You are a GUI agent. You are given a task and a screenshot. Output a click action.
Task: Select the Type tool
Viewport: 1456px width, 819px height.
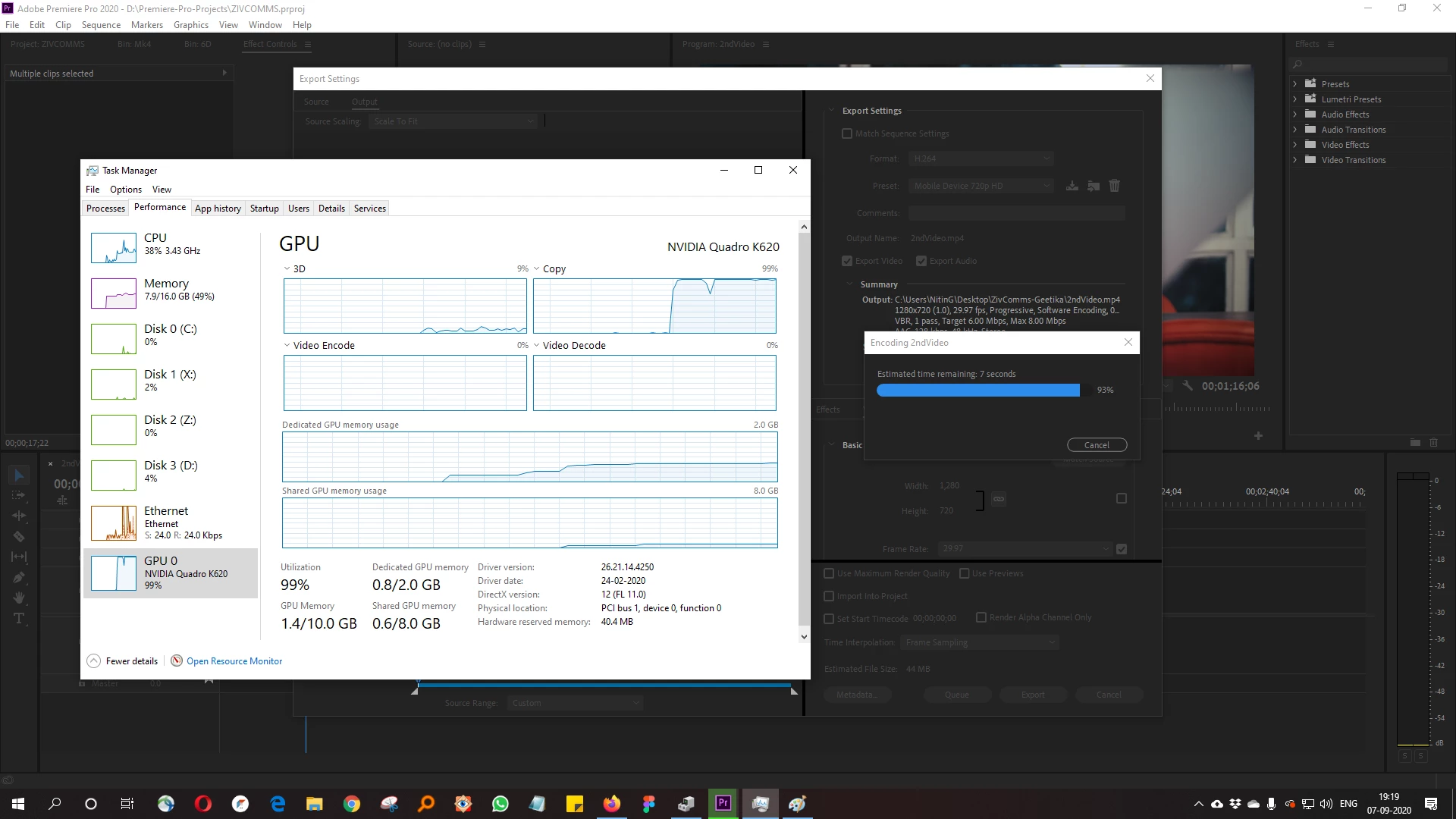pos(20,619)
